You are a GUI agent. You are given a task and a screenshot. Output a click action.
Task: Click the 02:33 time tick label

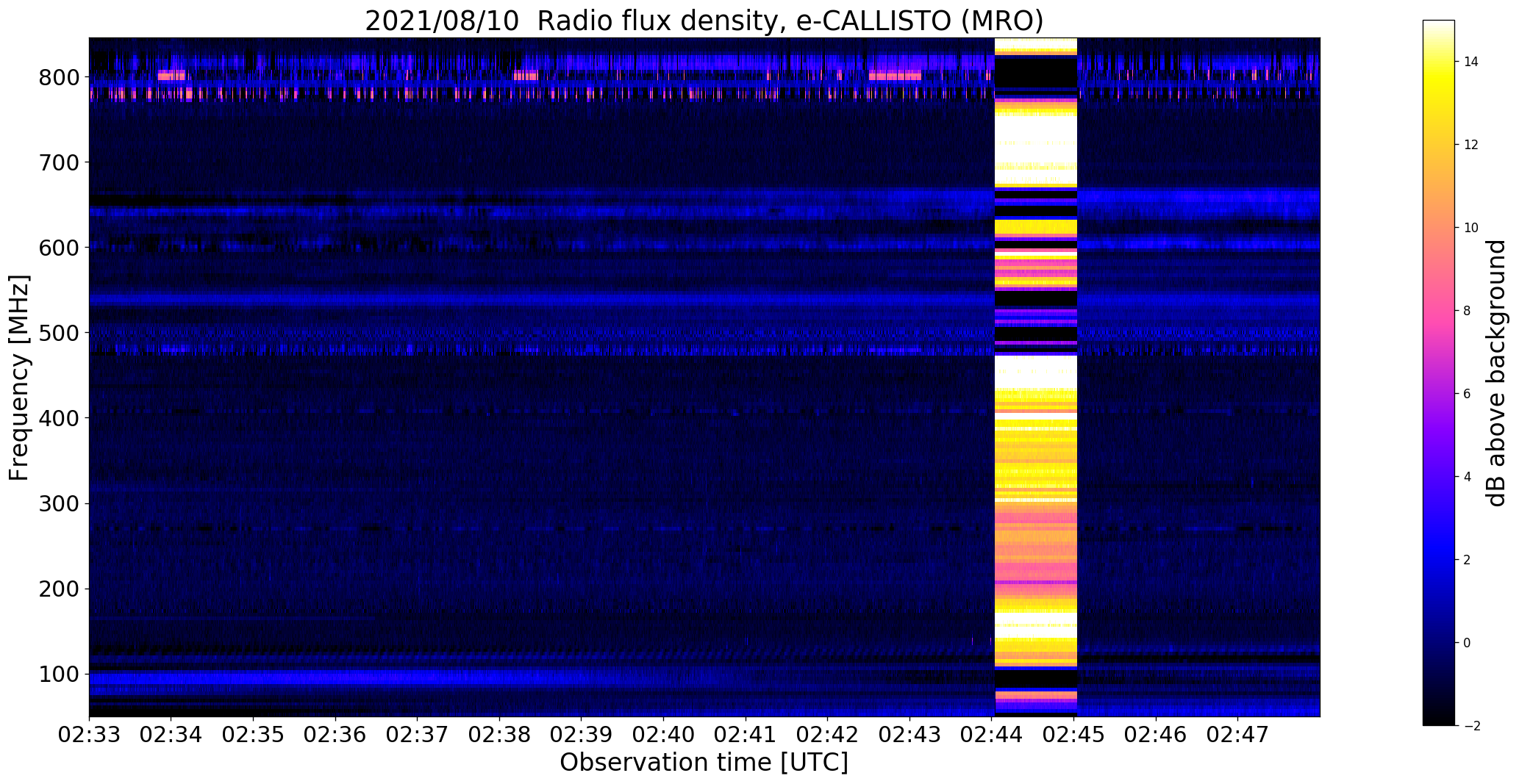click(x=89, y=734)
